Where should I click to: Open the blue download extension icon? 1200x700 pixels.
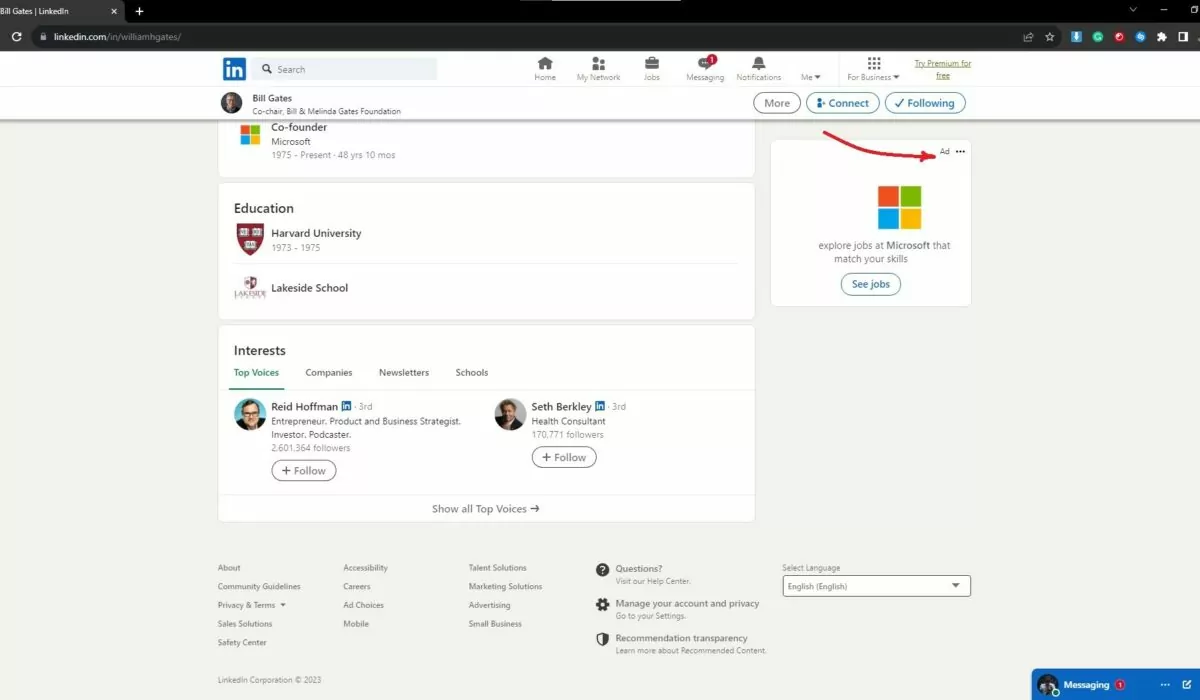click(1077, 37)
